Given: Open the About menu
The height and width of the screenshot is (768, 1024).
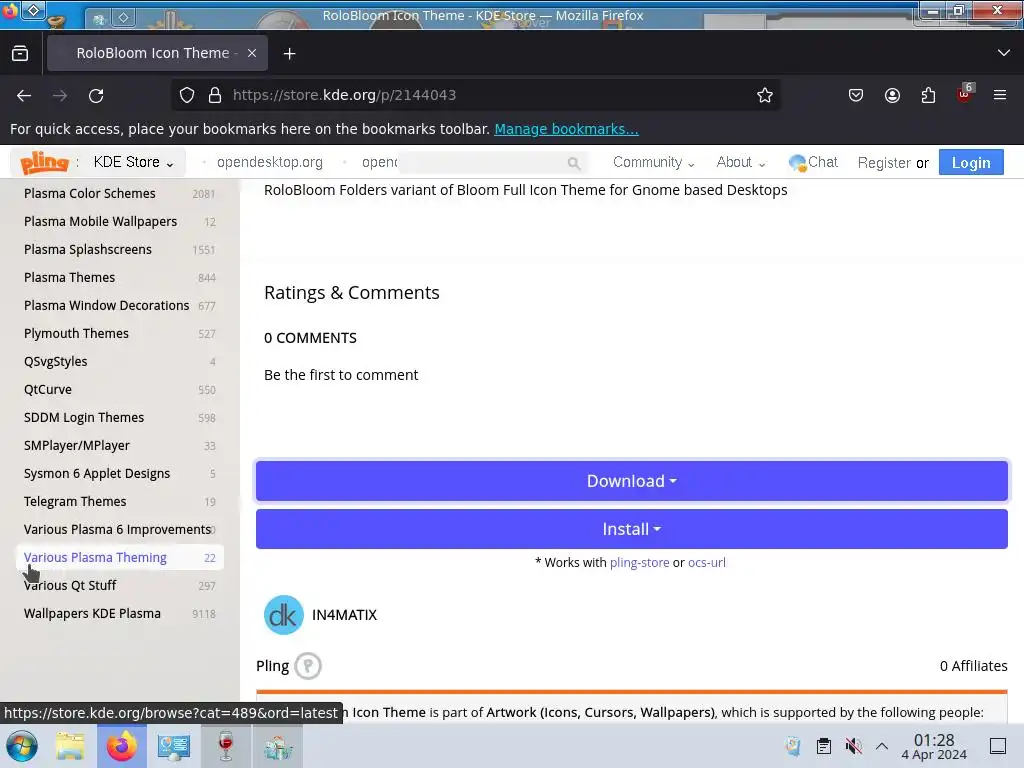Looking at the screenshot, I should [741, 162].
